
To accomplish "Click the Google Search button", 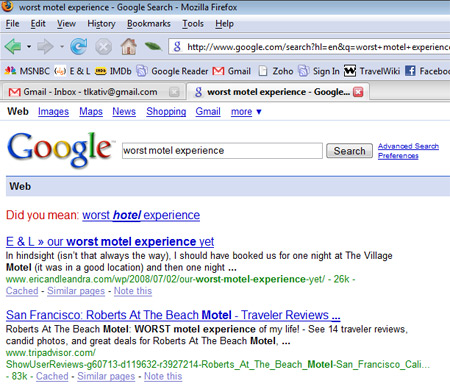I will (349, 151).
